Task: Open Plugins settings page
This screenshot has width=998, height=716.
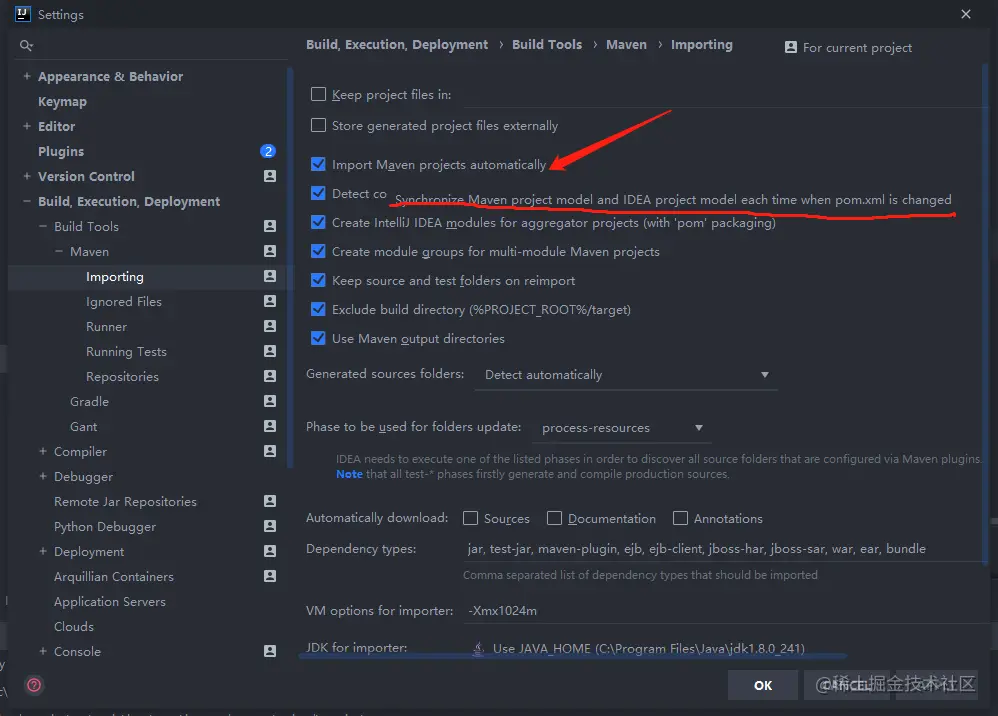Action: 61,151
